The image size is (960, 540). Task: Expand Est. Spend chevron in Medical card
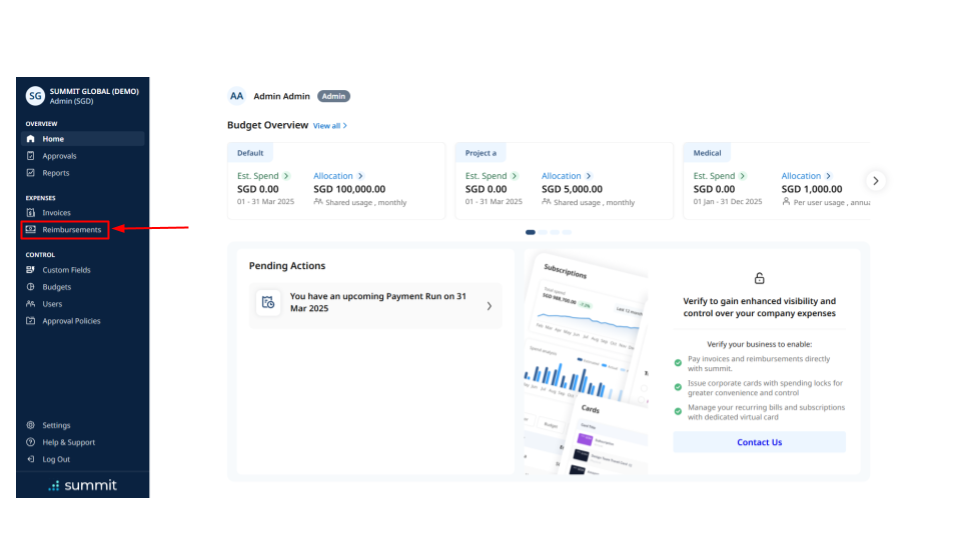tap(742, 176)
